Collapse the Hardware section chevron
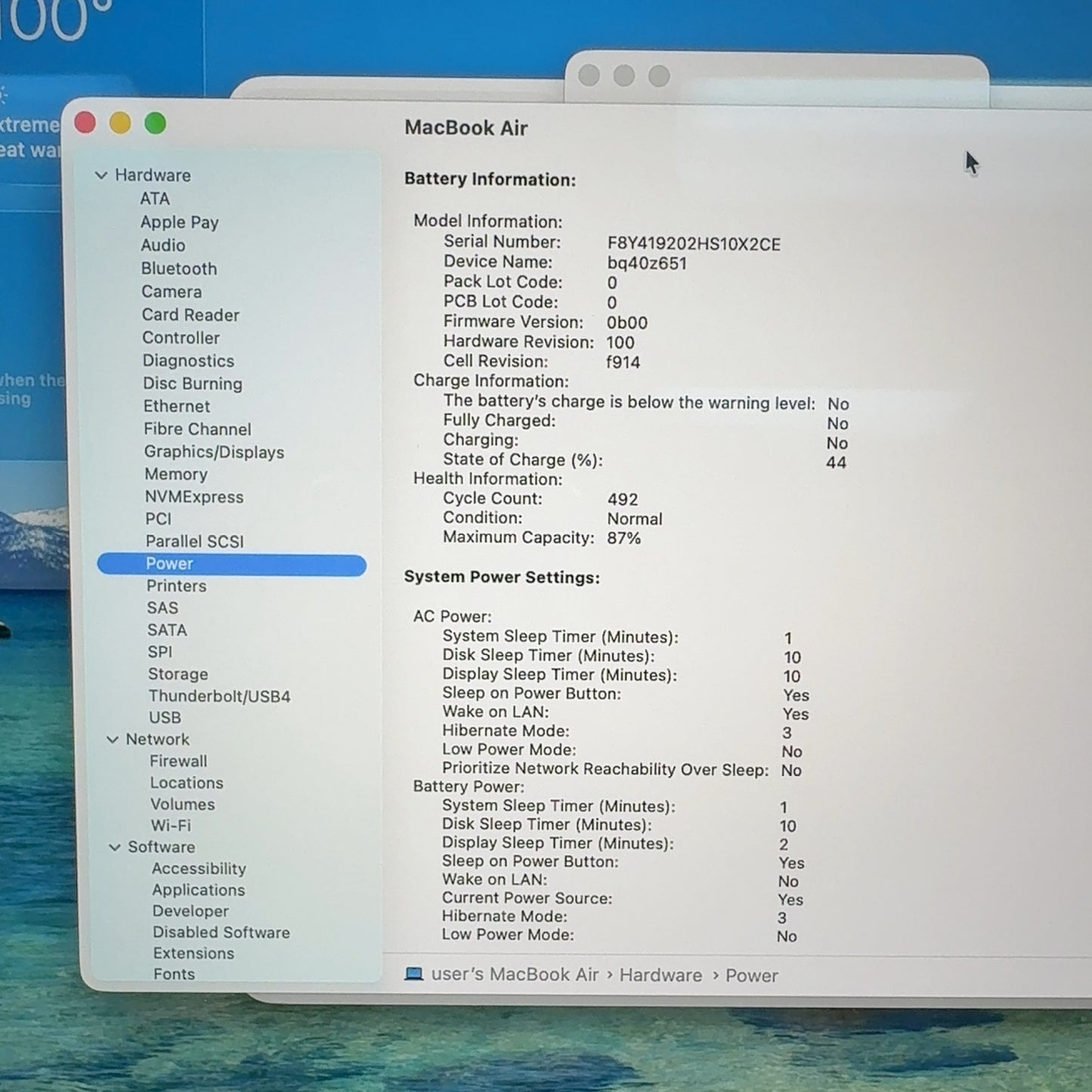1092x1092 pixels. coord(101,175)
